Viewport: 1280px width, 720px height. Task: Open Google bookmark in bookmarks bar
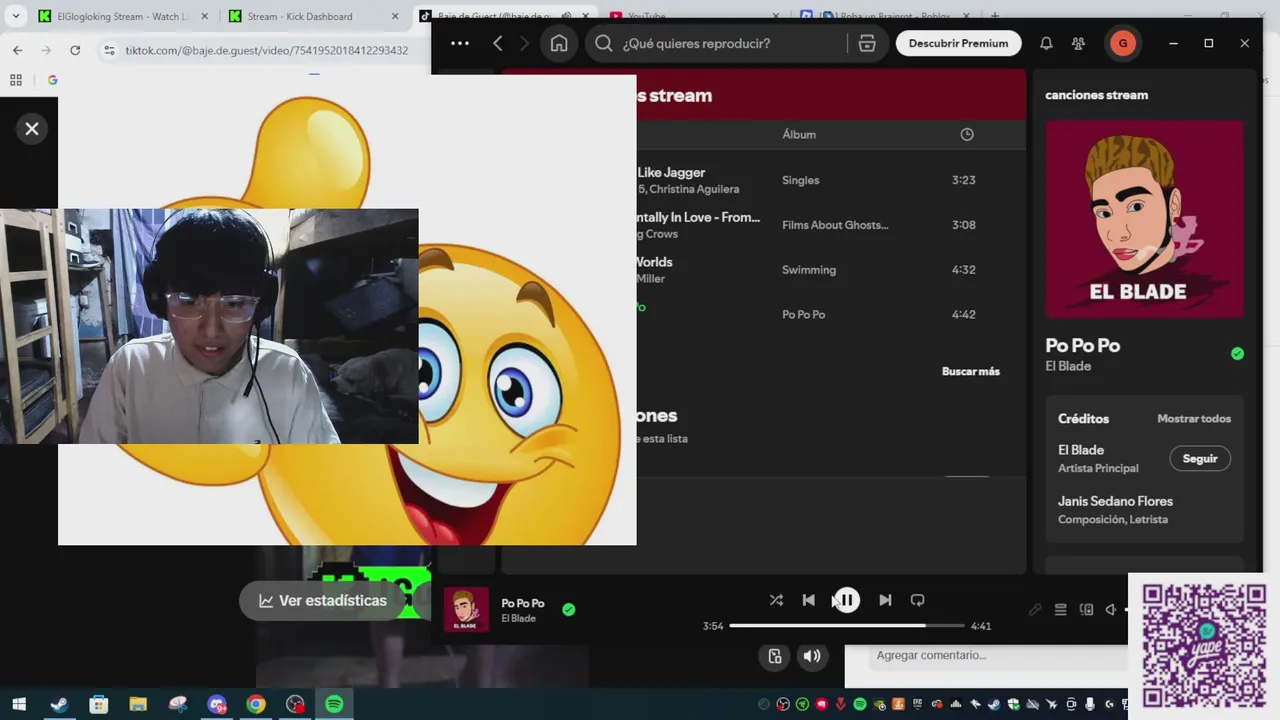pos(52,80)
